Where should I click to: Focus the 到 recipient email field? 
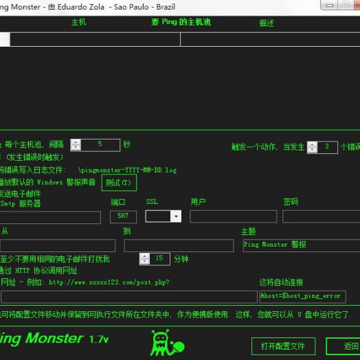(179, 246)
